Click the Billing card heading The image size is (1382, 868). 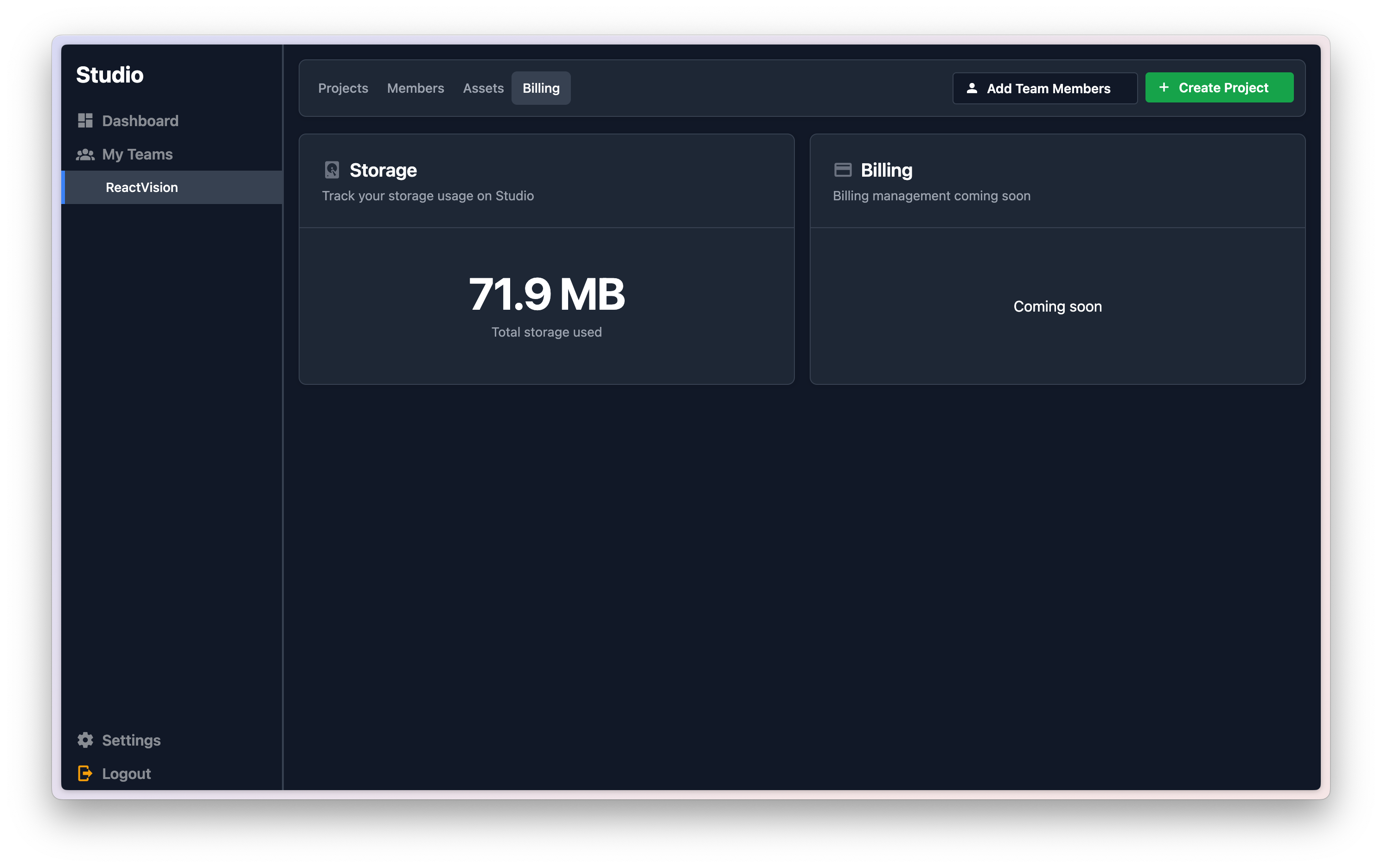(x=886, y=170)
